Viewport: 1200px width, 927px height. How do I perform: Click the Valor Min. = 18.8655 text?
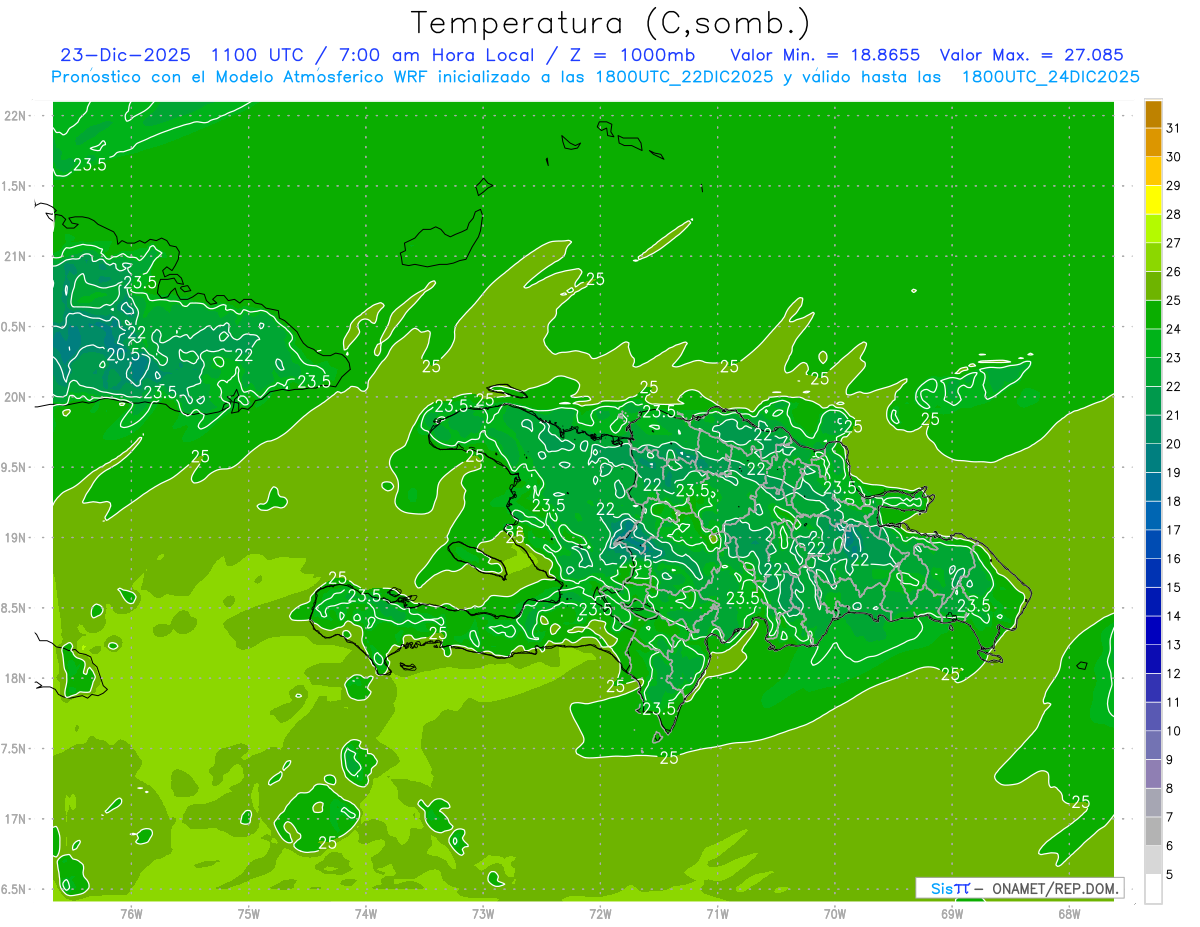coord(825,55)
